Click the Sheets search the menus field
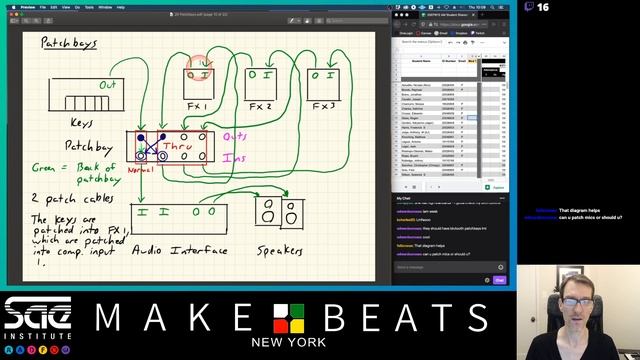Viewport: 640px width, 360px height. pyautogui.click(x=421, y=42)
